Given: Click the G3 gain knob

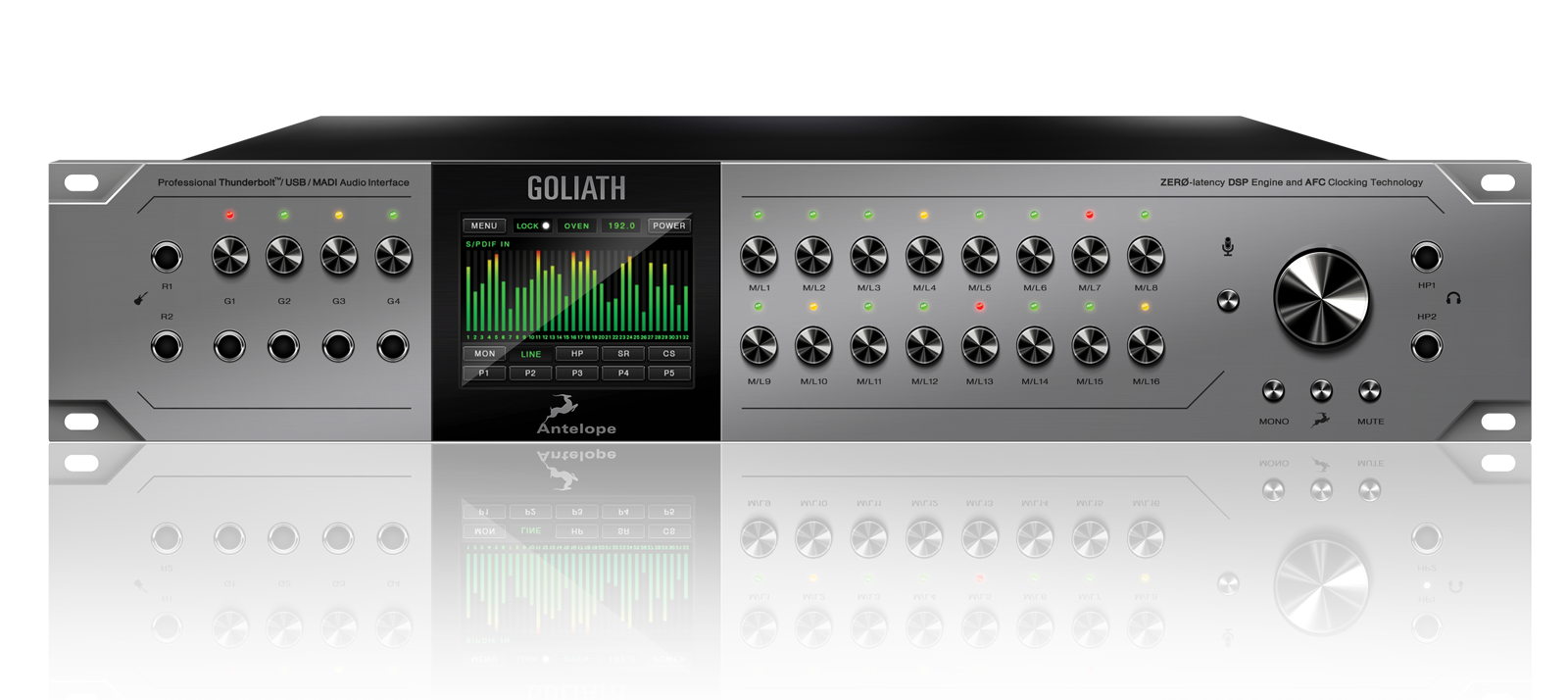Looking at the screenshot, I should point(339,257).
